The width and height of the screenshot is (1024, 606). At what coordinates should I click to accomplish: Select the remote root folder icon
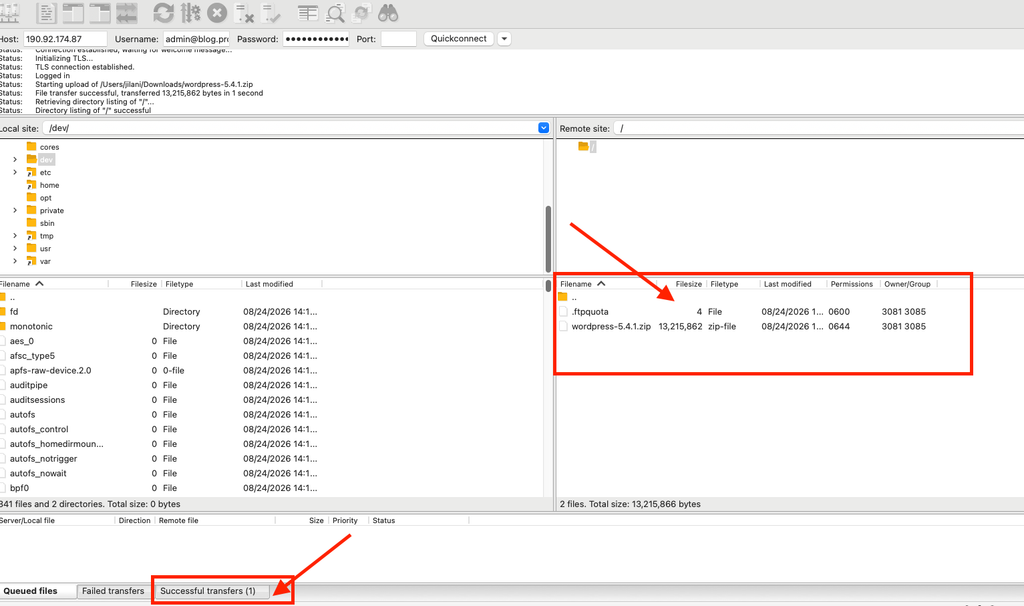pos(583,146)
